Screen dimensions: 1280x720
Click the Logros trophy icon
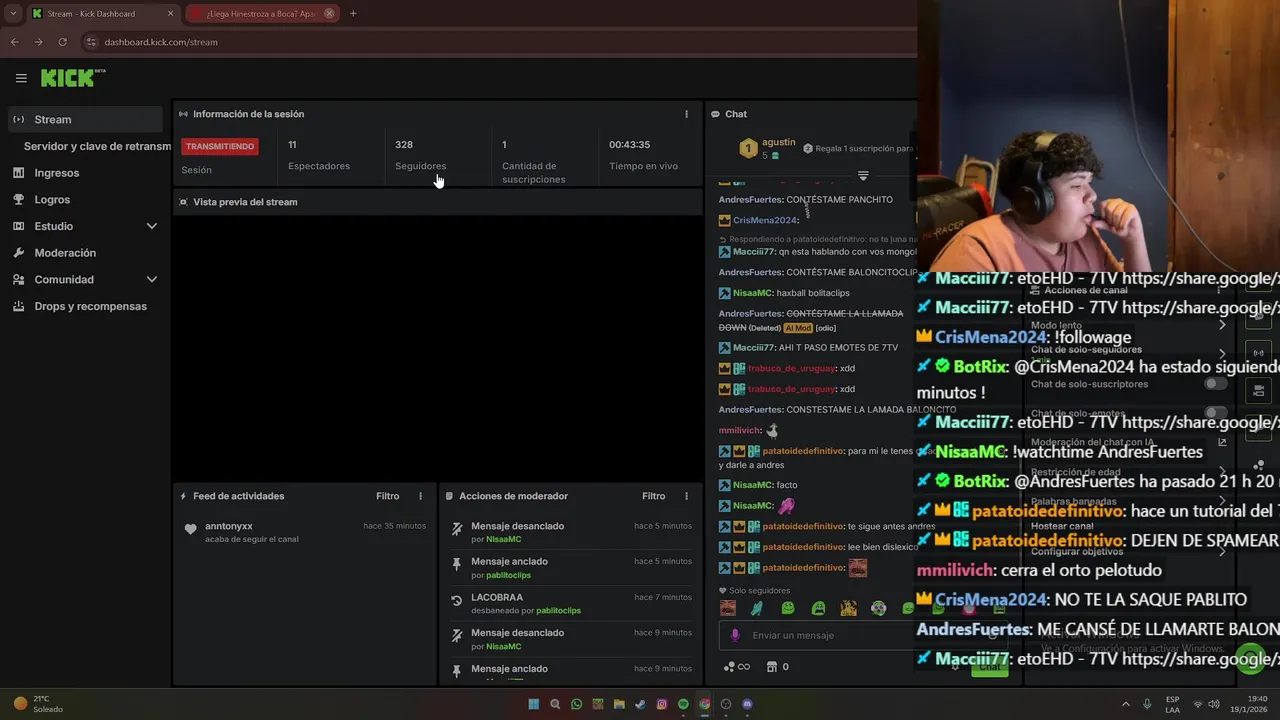coord(18,199)
